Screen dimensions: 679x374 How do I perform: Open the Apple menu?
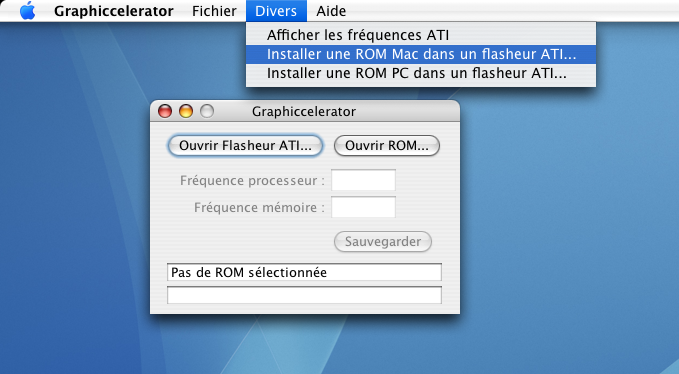[x=28, y=10]
